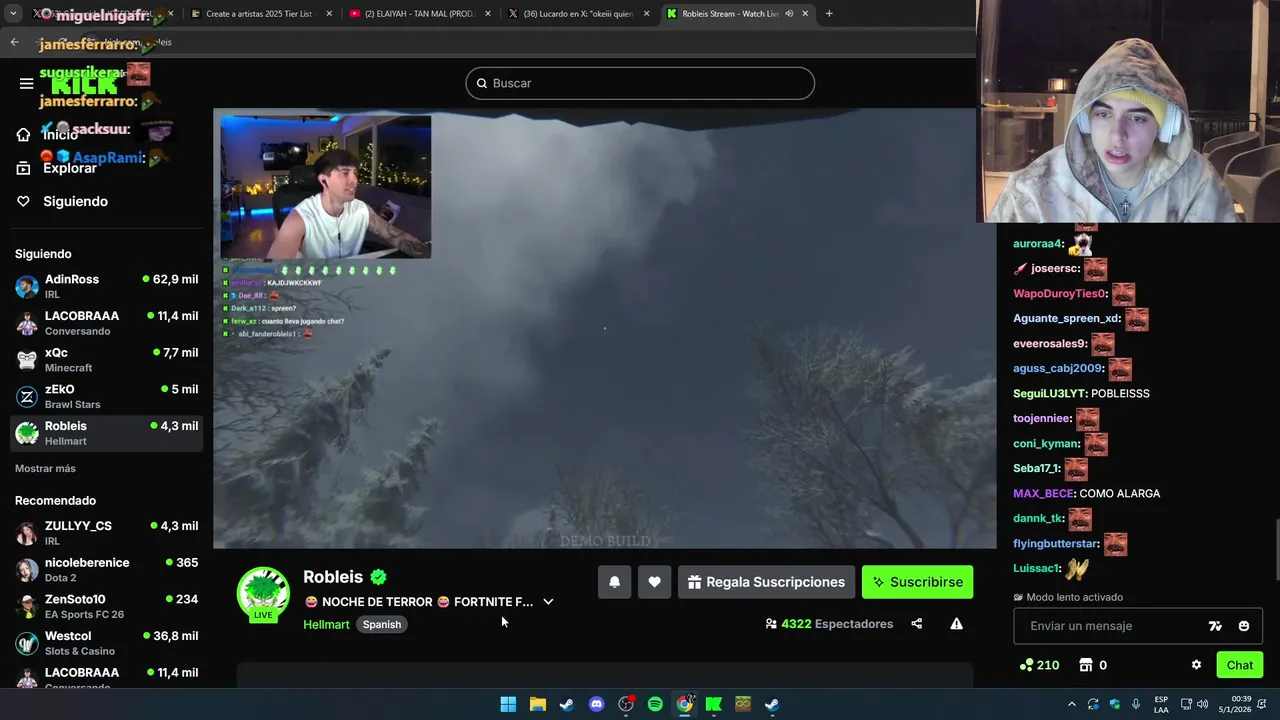Open xQc Minecraft channel

pyautogui.click(x=107, y=360)
